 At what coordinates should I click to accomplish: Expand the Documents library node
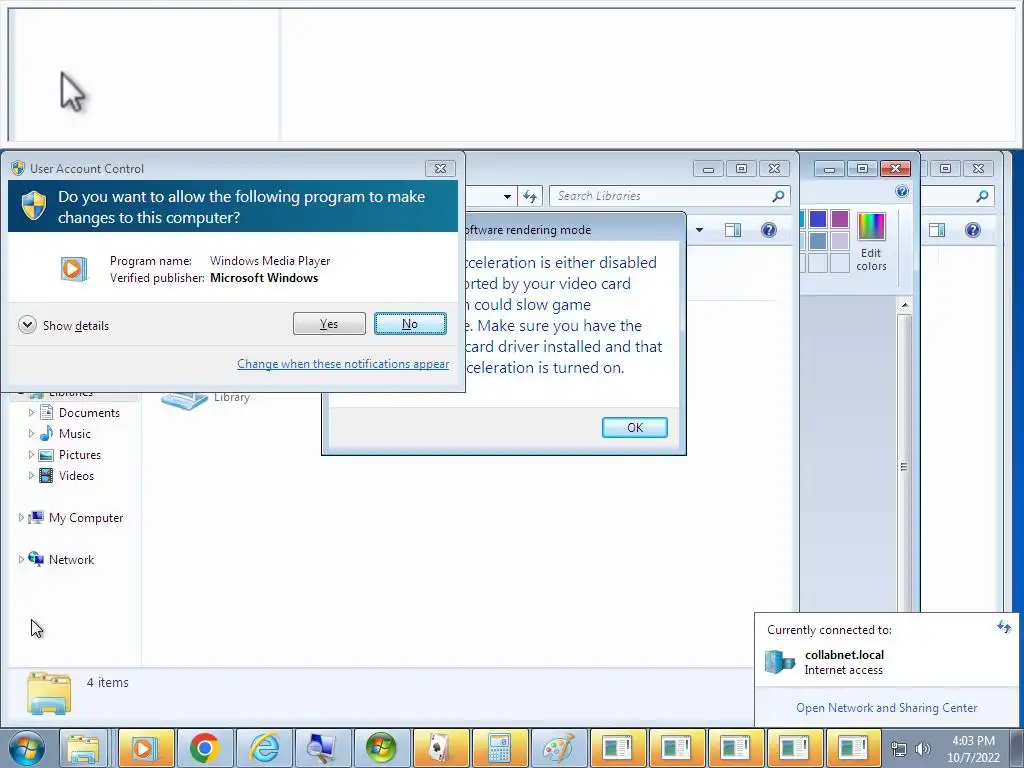(31, 413)
